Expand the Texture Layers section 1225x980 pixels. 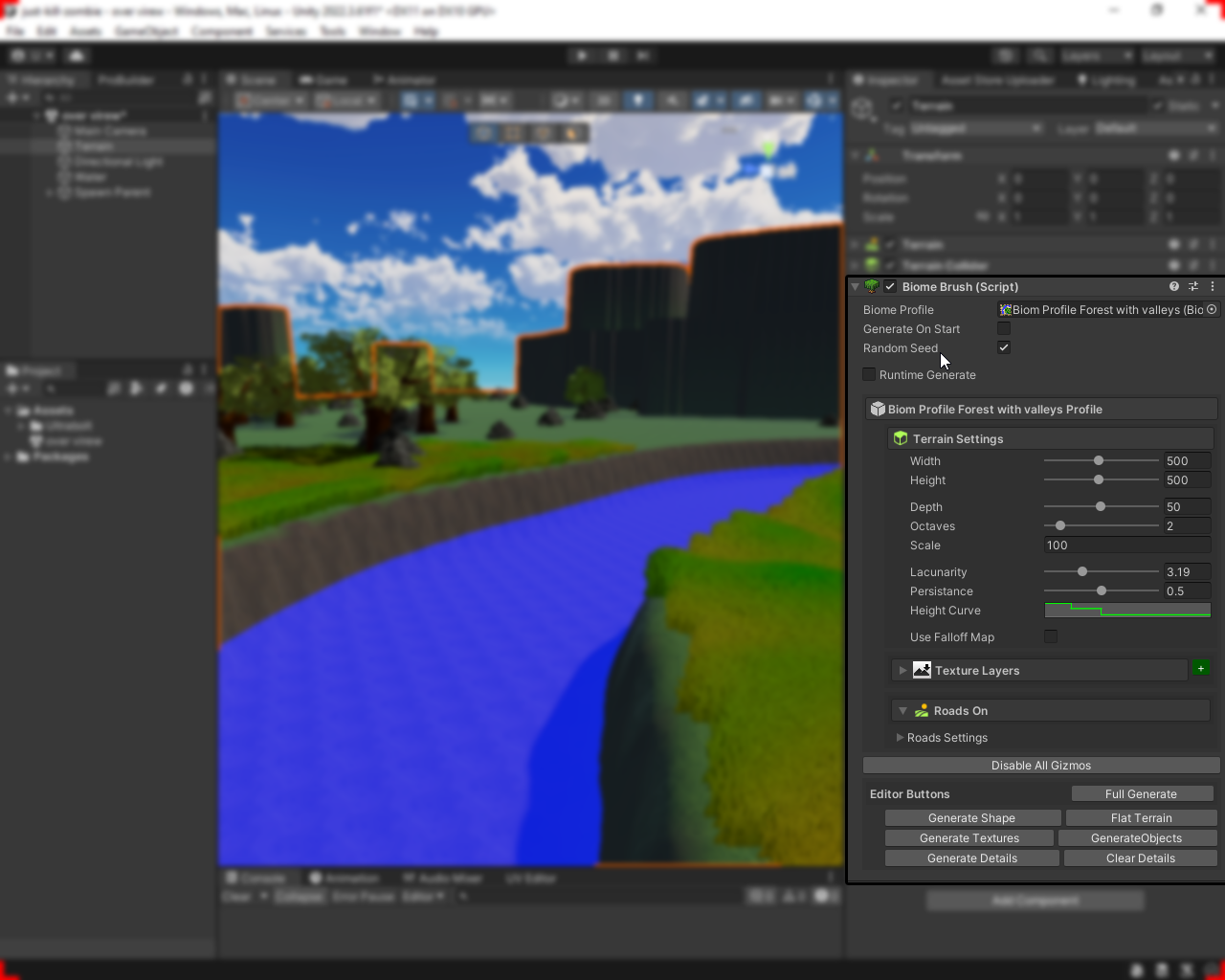[902, 670]
